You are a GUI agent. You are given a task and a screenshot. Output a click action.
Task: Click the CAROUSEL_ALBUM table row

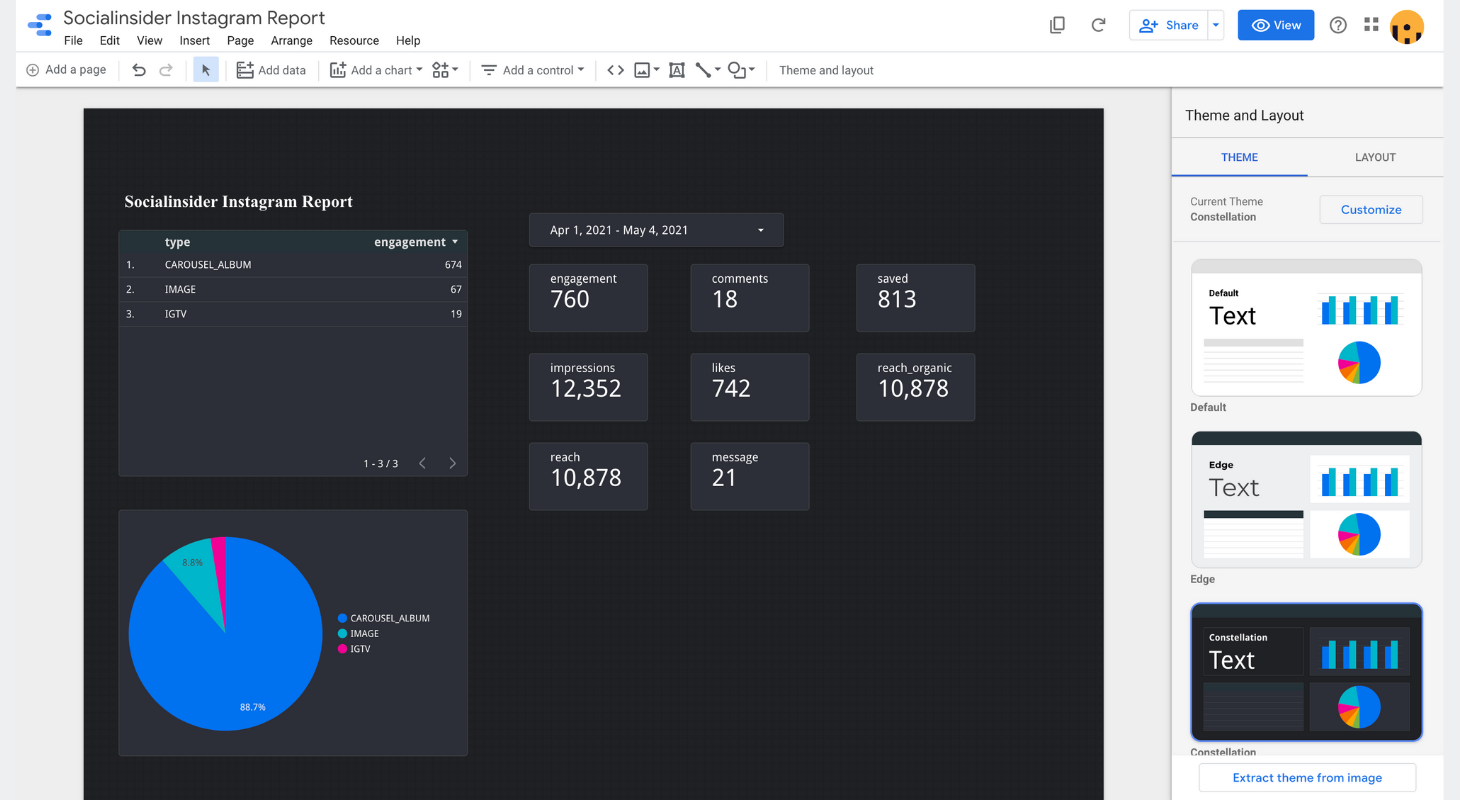point(293,265)
